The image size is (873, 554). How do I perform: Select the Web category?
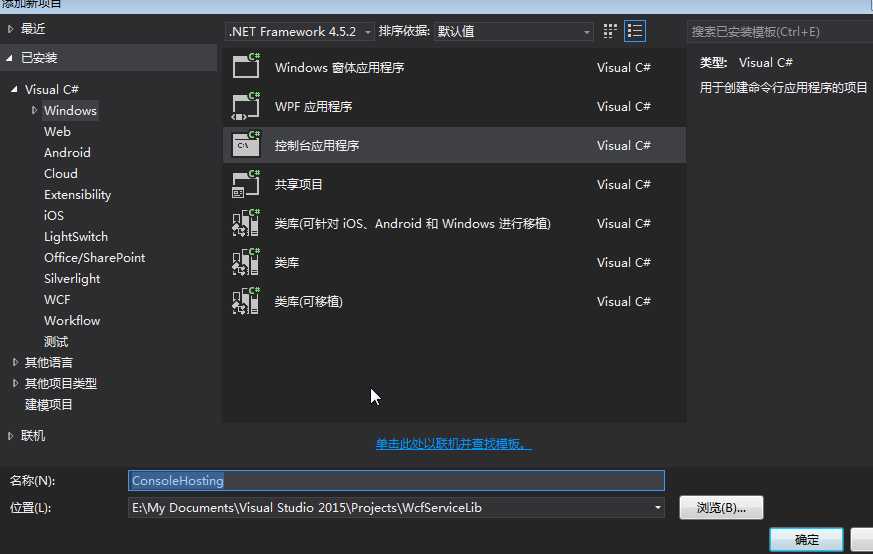click(57, 131)
